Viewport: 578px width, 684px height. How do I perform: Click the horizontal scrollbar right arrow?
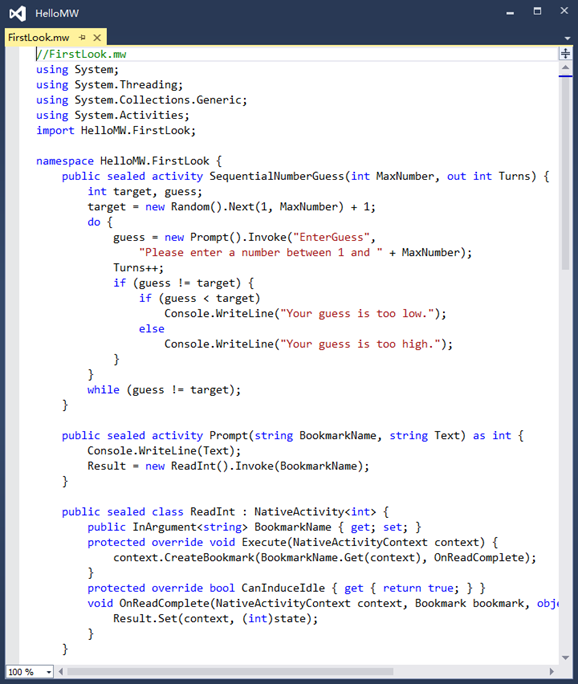click(x=551, y=671)
